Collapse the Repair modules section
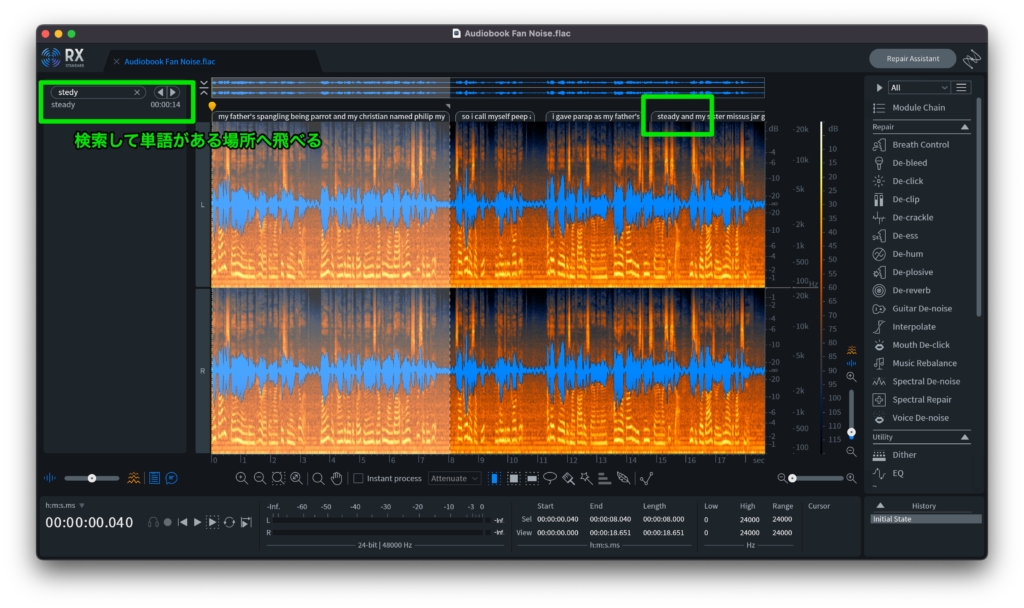Viewport: 1024px width, 608px height. point(965,128)
